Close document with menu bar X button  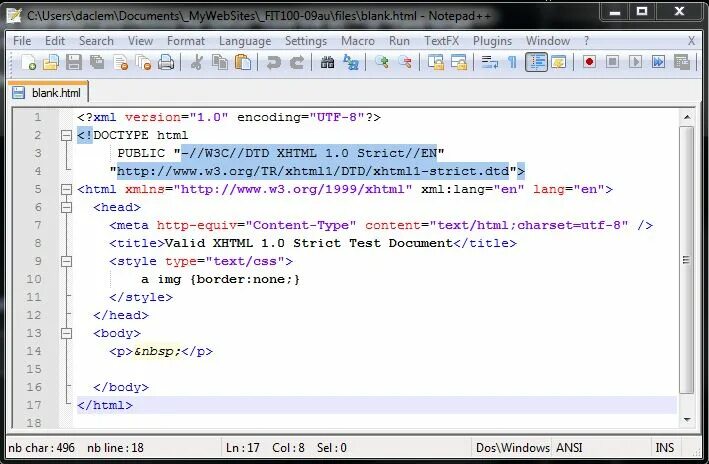tap(691, 41)
